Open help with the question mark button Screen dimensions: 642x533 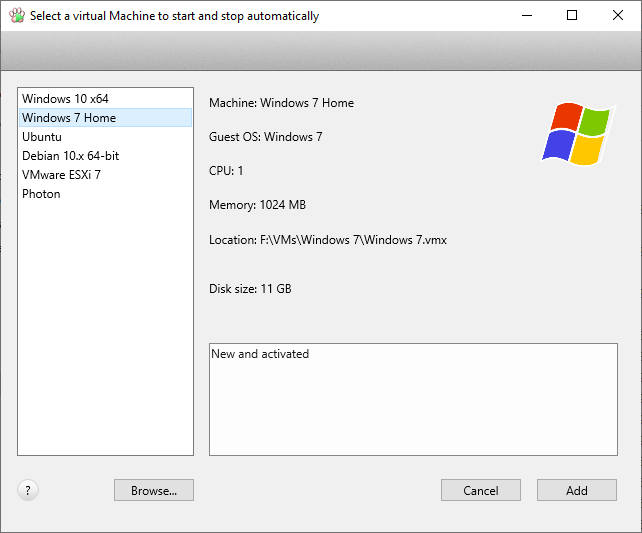(28, 490)
